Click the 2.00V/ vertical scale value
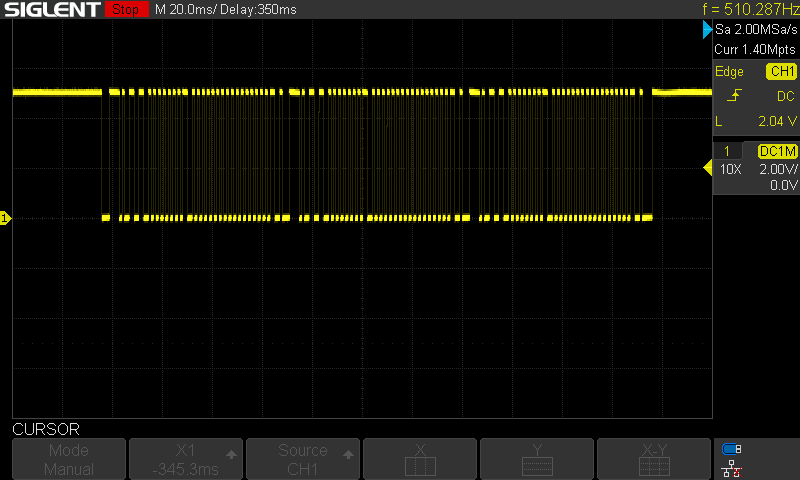800x480 pixels. (778, 169)
